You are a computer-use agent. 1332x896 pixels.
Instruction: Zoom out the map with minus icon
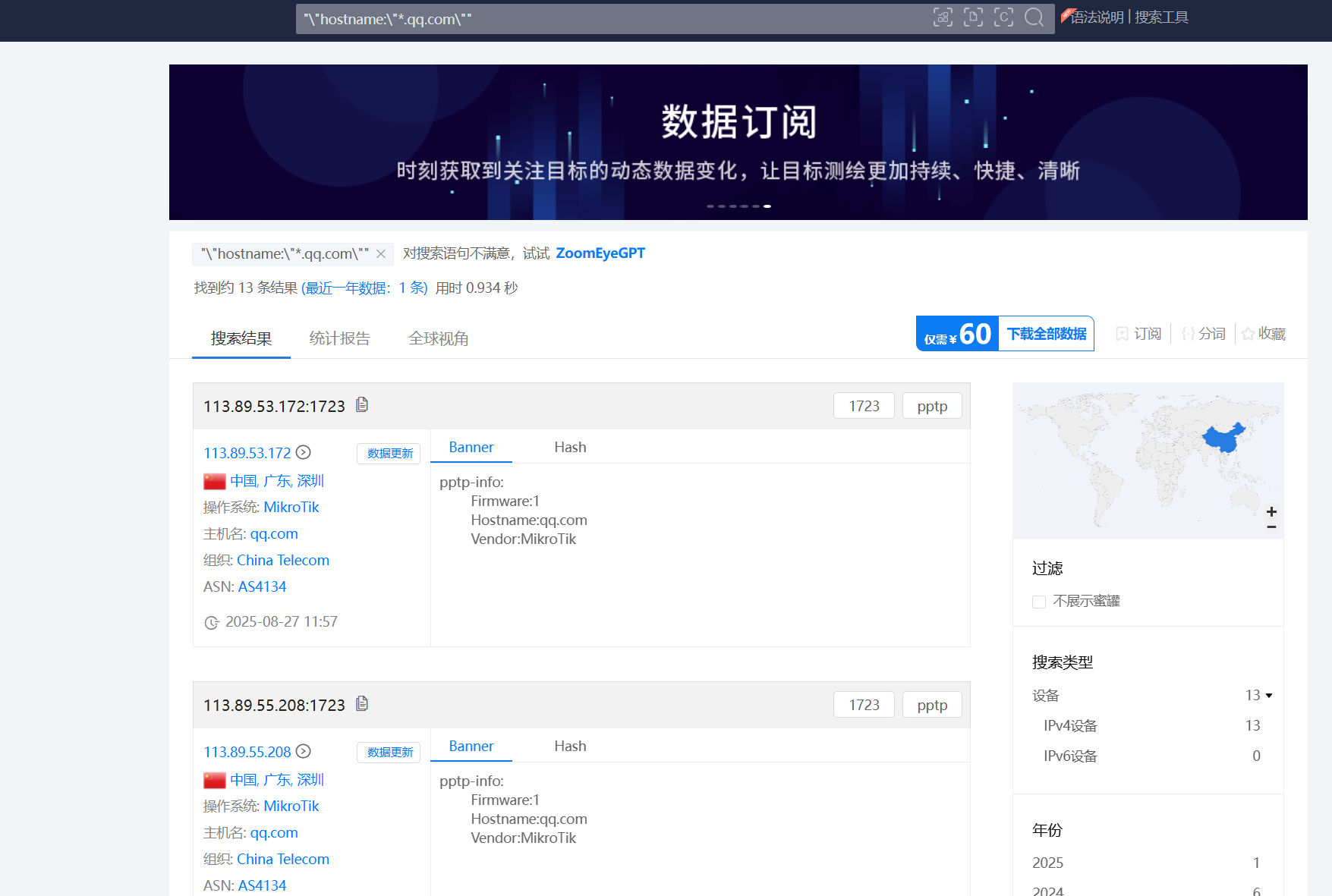(x=1271, y=527)
